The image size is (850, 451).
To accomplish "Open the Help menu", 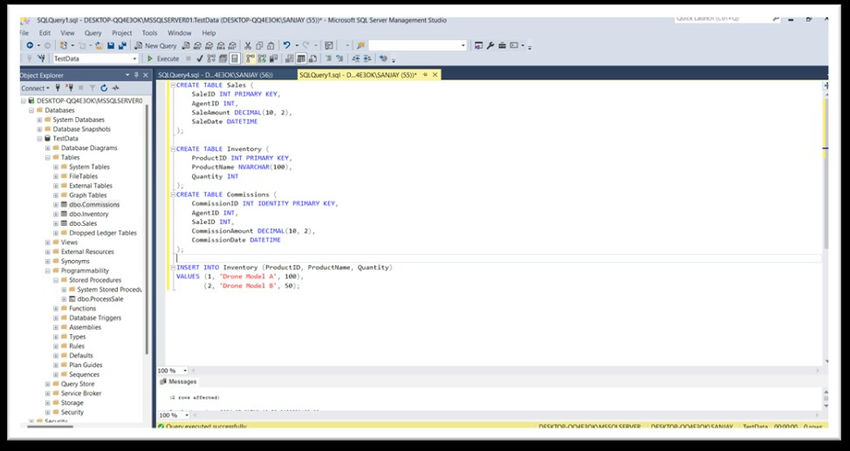I will coord(209,33).
